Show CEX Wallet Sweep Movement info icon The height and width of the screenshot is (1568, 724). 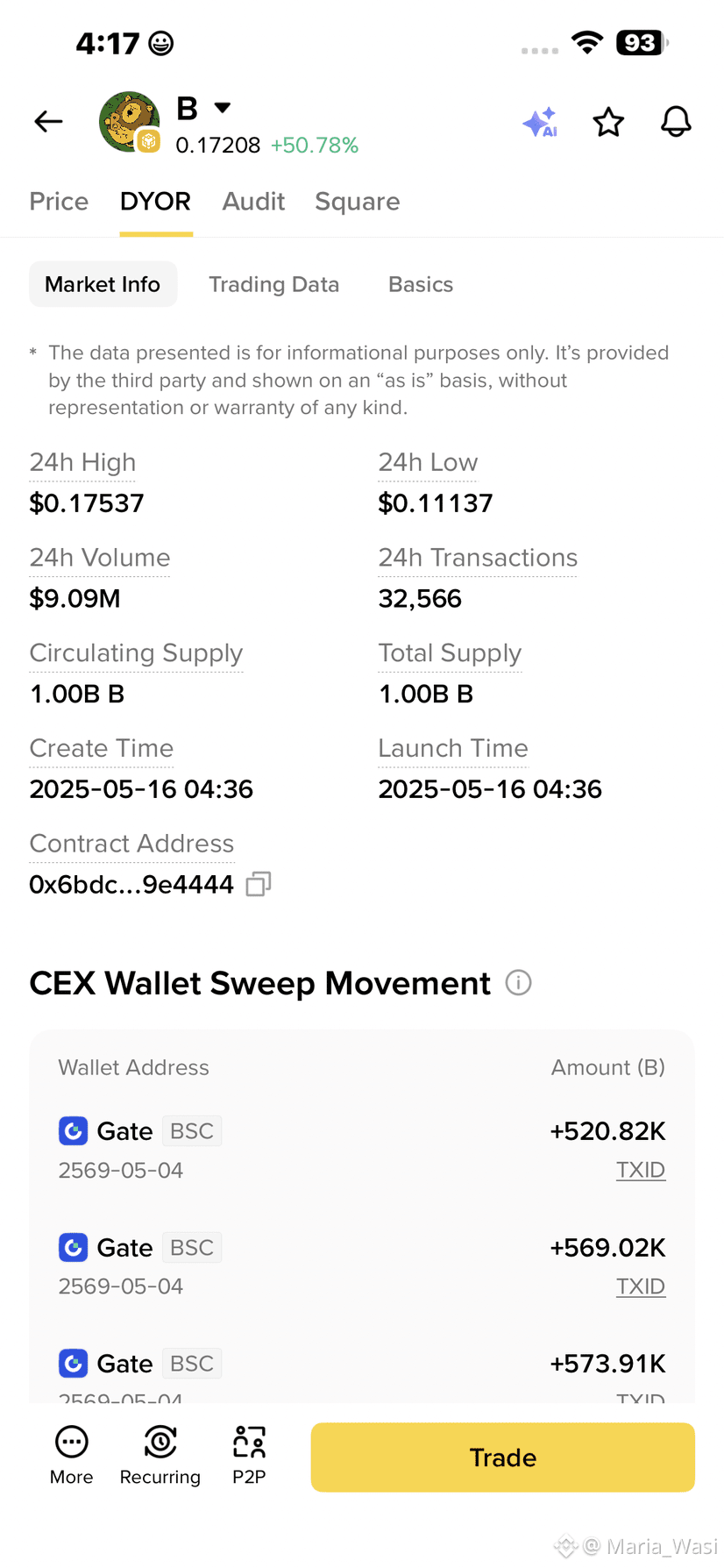coord(519,983)
